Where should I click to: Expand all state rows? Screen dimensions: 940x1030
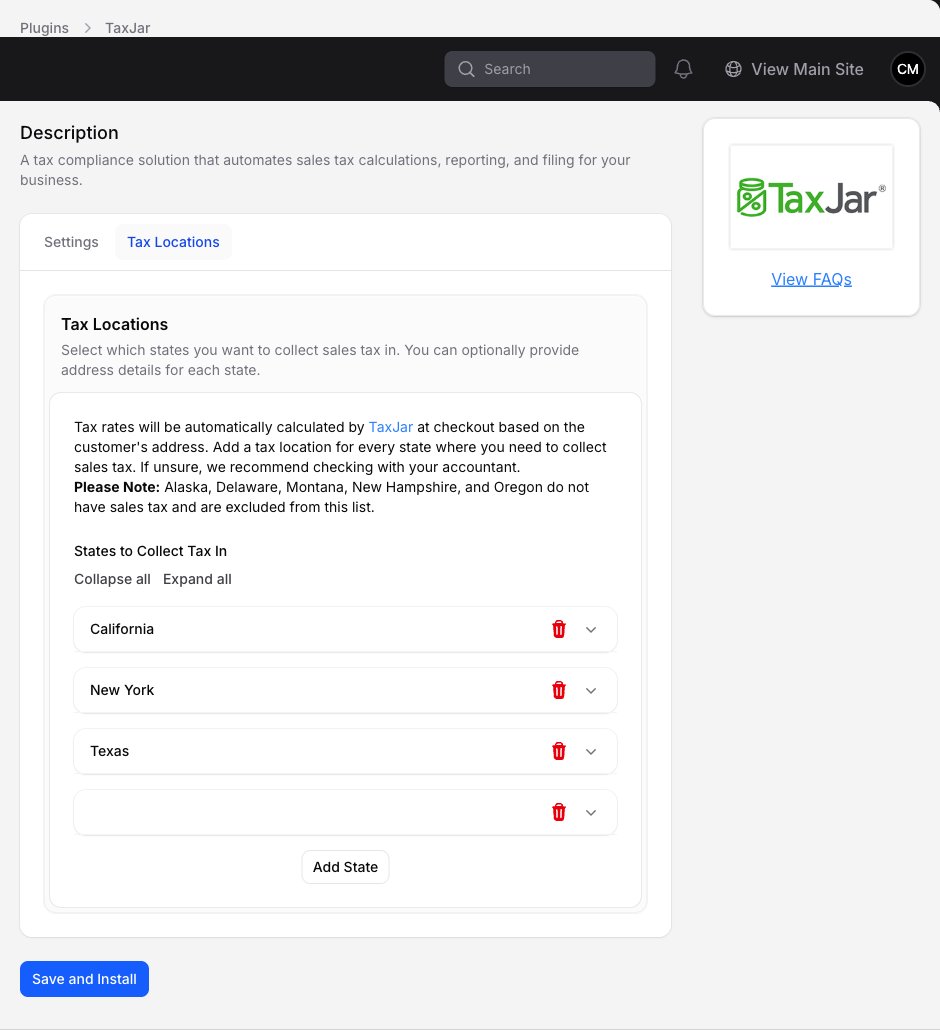pos(197,579)
